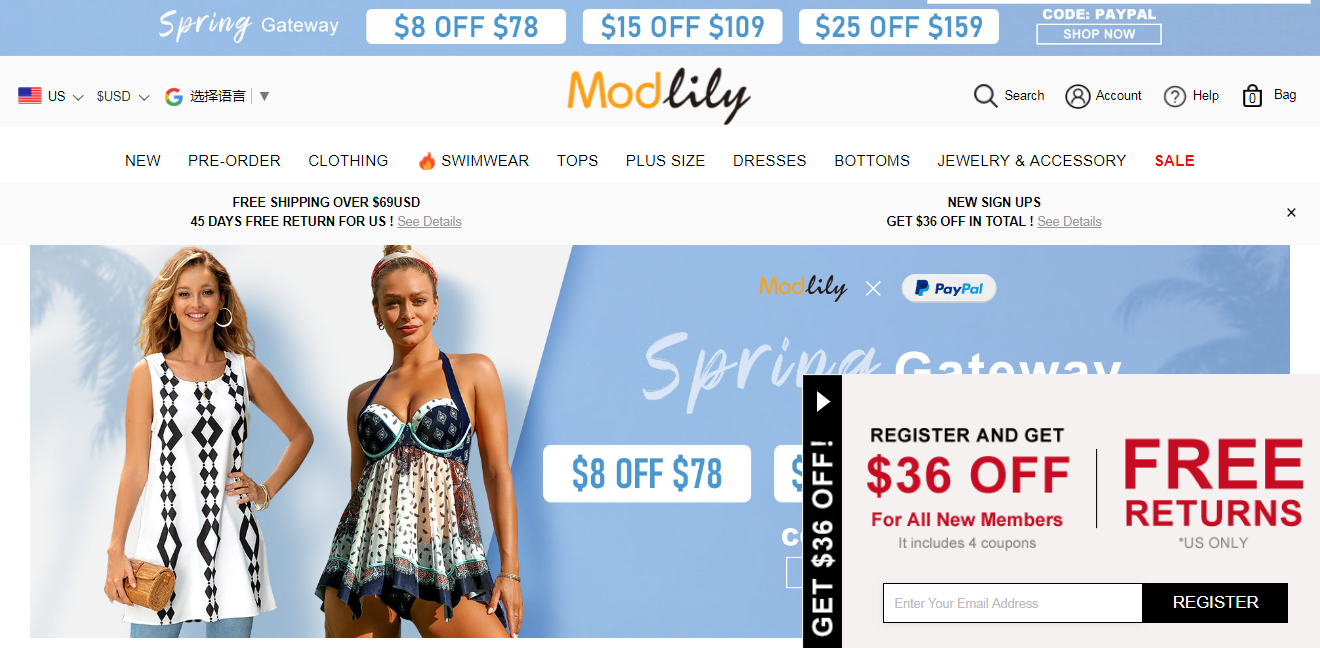Image resolution: width=1320 pixels, height=648 pixels.
Task: Open the PLUS SIZE menu
Action: (x=665, y=160)
